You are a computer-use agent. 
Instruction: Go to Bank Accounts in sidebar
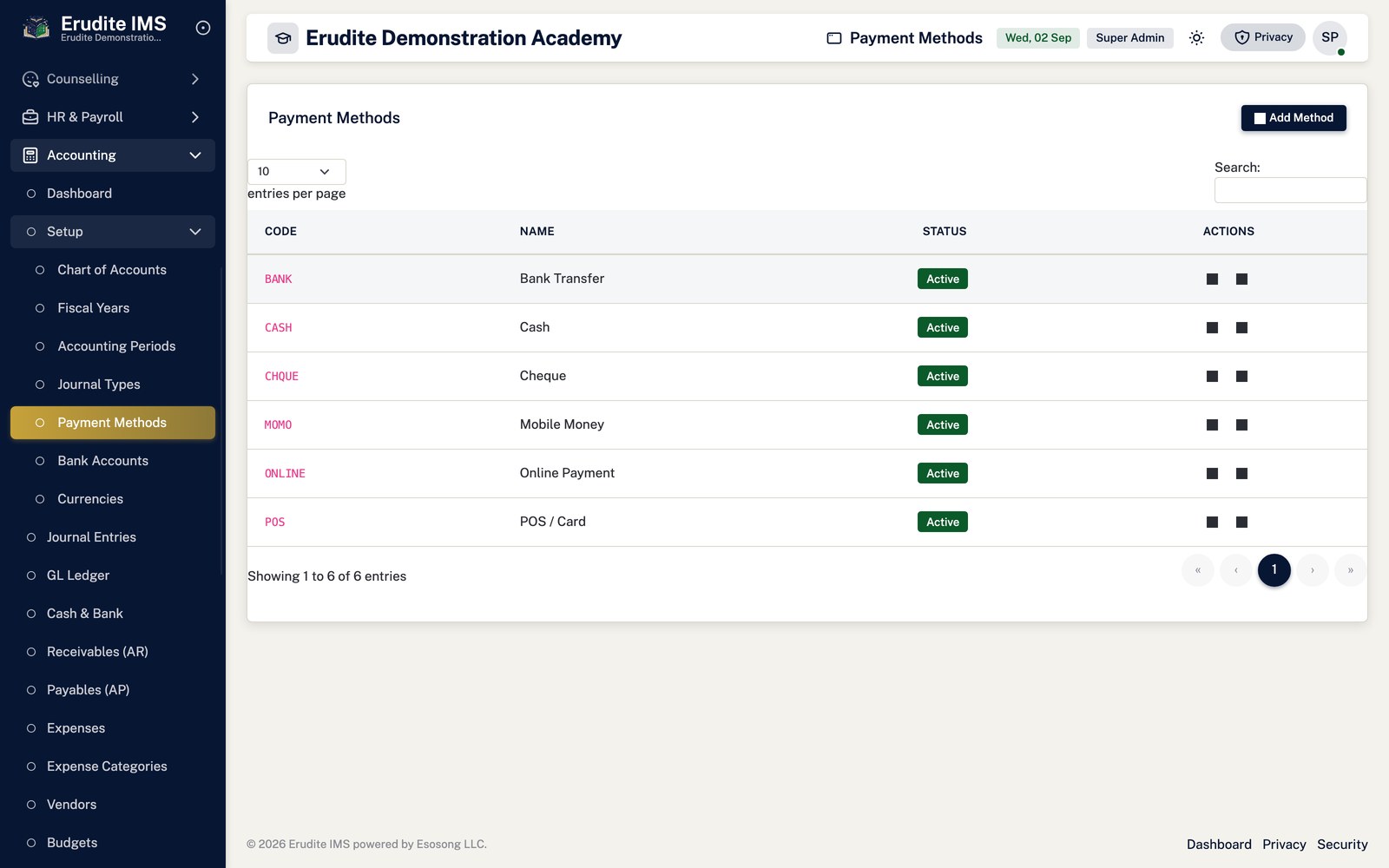point(113,461)
